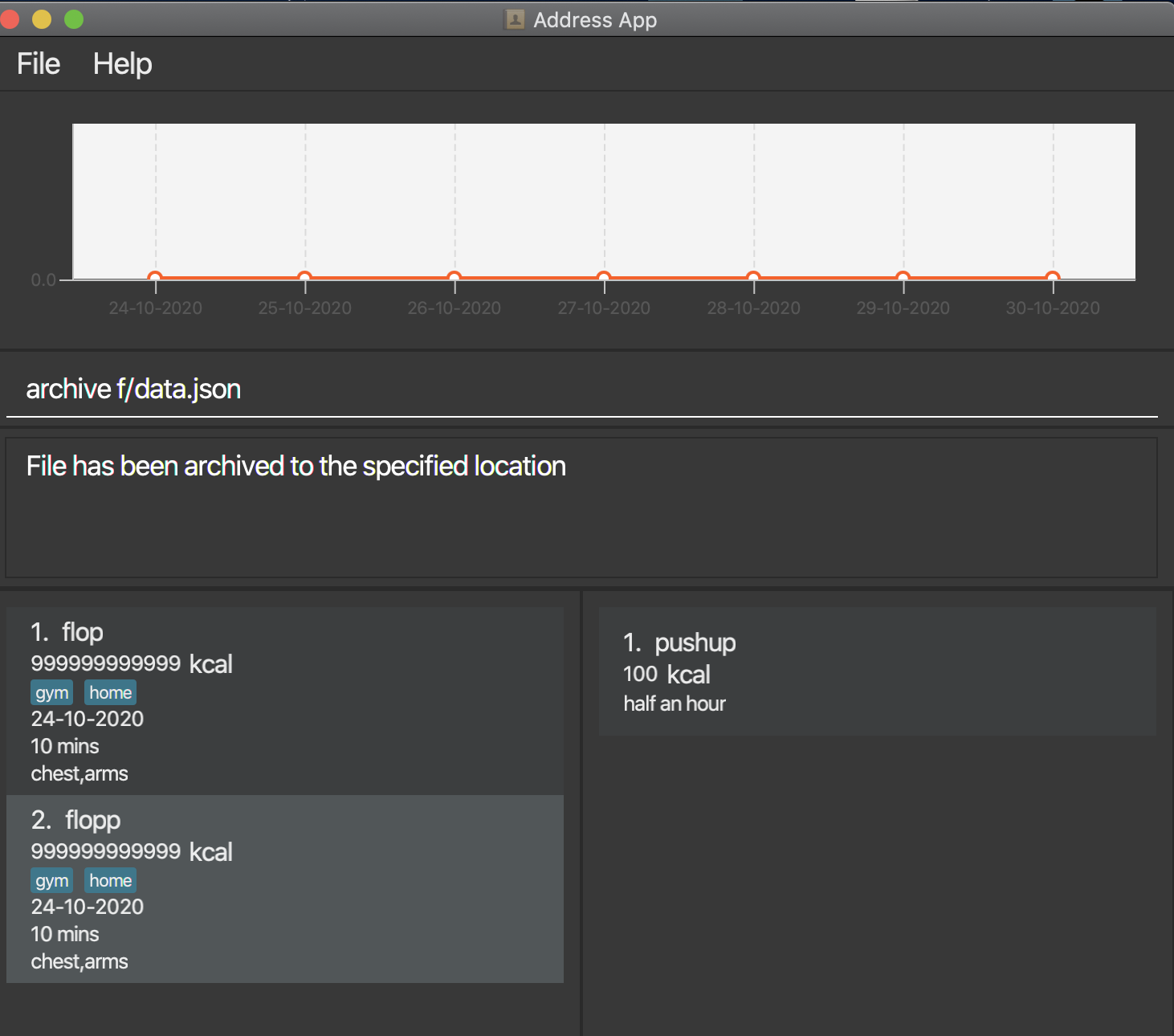Click '10 mins' under flop
Viewport: 1174px width, 1036px height.
coord(65,746)
